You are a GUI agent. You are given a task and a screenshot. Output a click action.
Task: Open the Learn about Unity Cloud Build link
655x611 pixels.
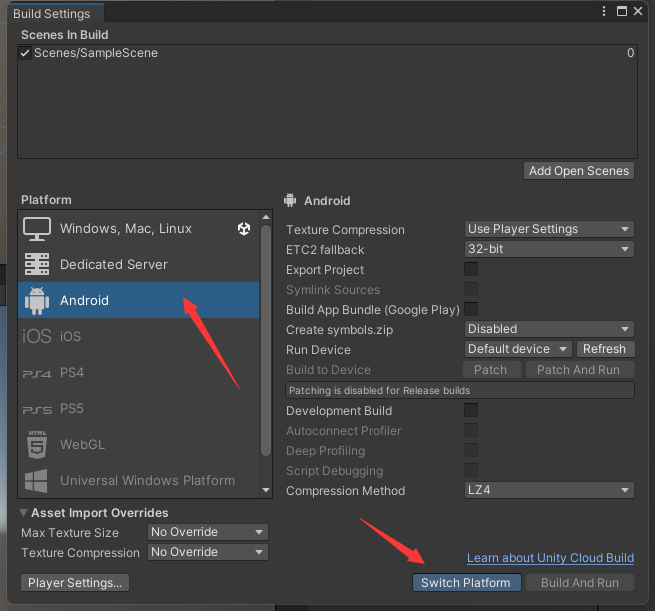click(x=550, y=558)
